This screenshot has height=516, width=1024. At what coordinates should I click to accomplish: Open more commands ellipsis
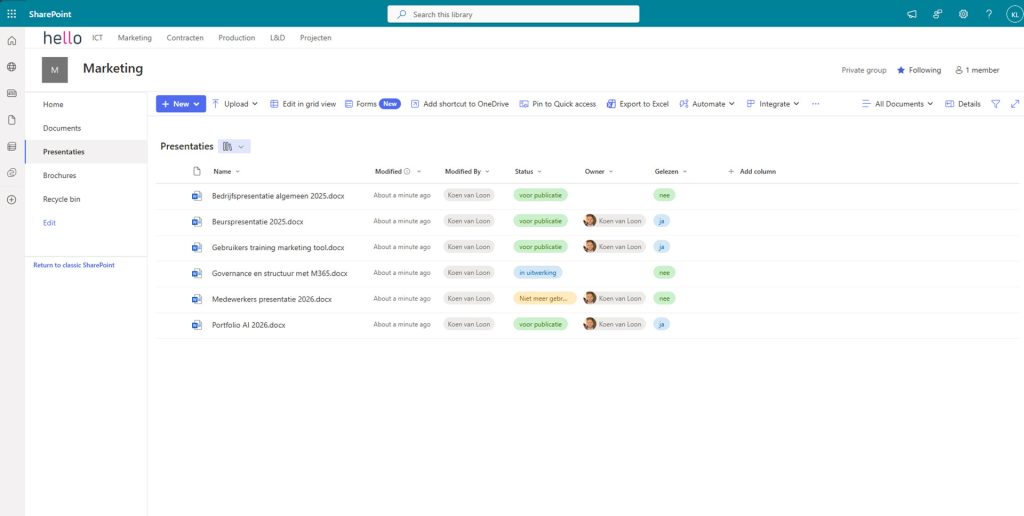(x=815, y=104)
